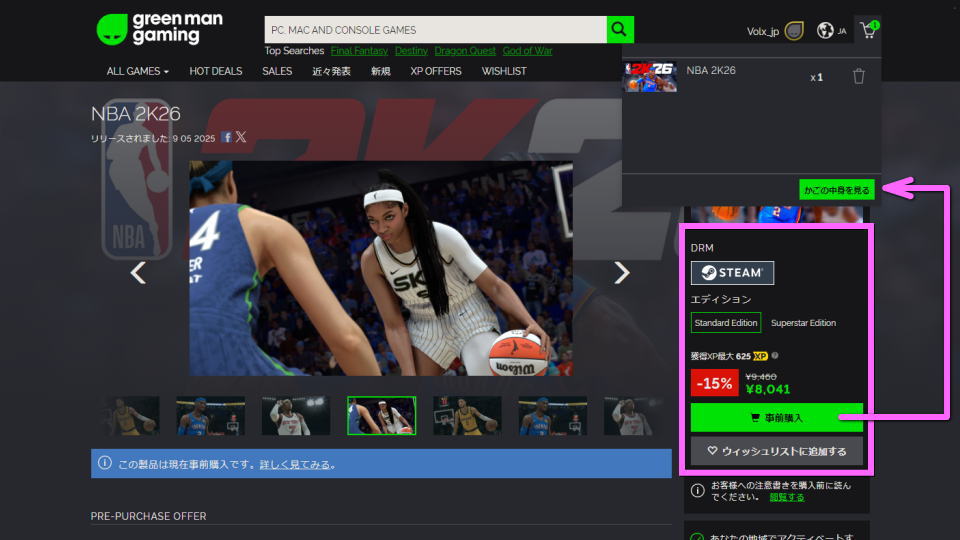
Task: Click NBA 2K26 cart item thumbnail
Action: 650,76
